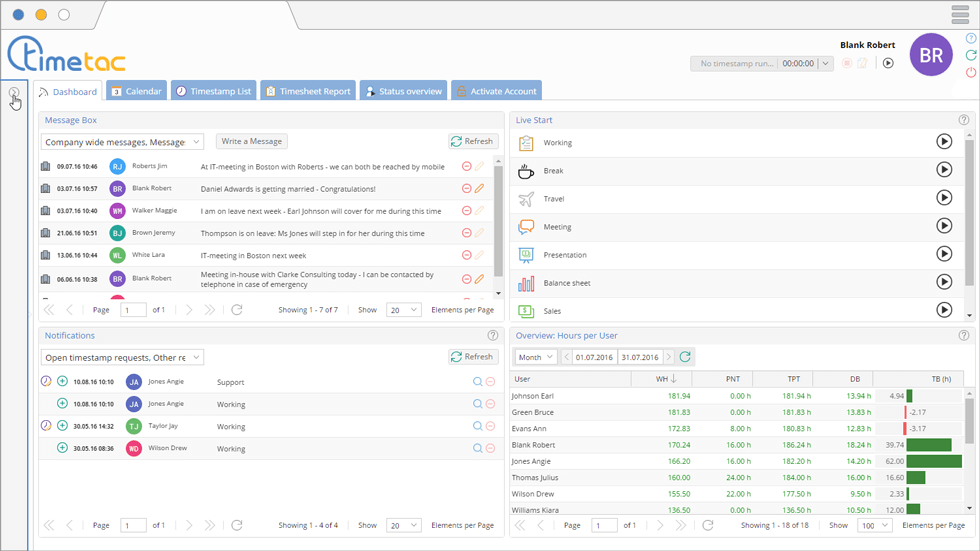This screenshot has width=980, height=551.
Task: Click the browser hamburger menu
Action: click(960, 14)
